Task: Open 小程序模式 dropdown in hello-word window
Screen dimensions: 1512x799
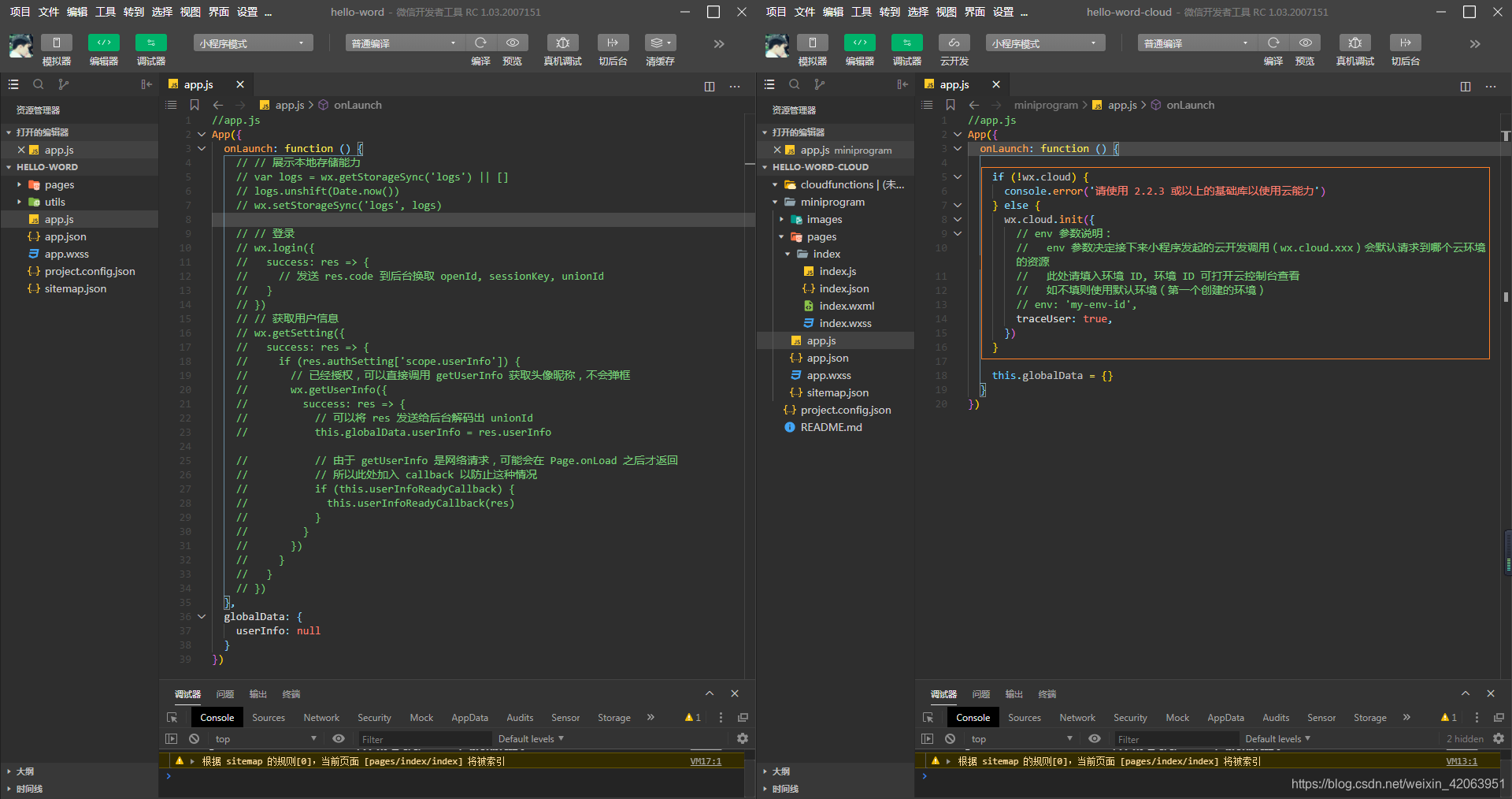Action: pos(253,43)
